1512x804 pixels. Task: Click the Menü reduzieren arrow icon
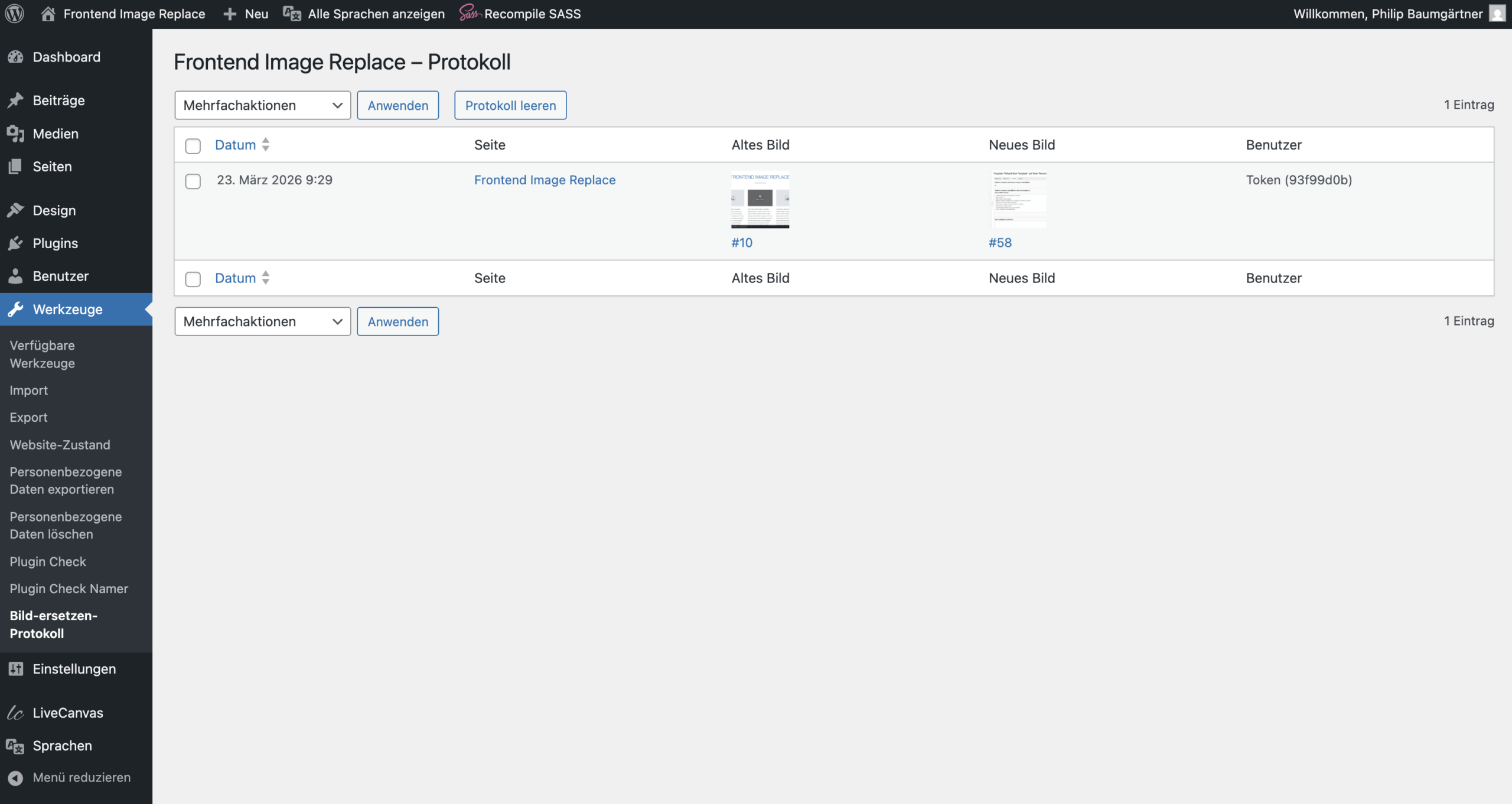pyautogui.click(x=15, y=778)
